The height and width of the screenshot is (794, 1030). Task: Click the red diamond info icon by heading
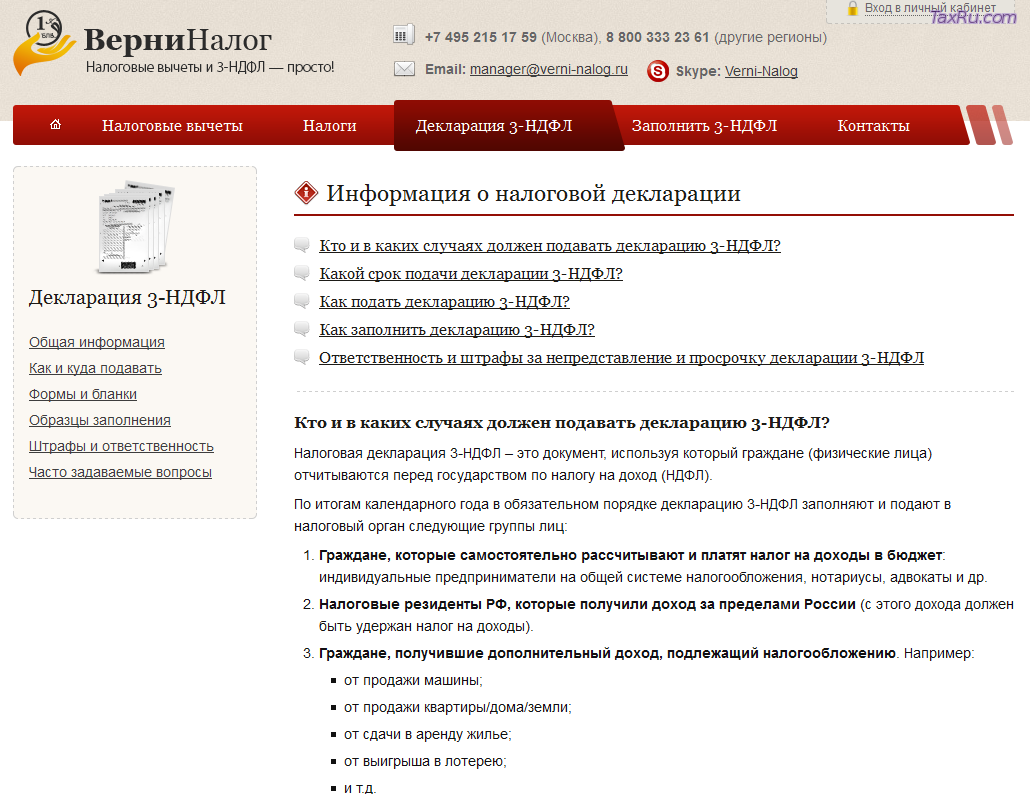click(306, 193)
